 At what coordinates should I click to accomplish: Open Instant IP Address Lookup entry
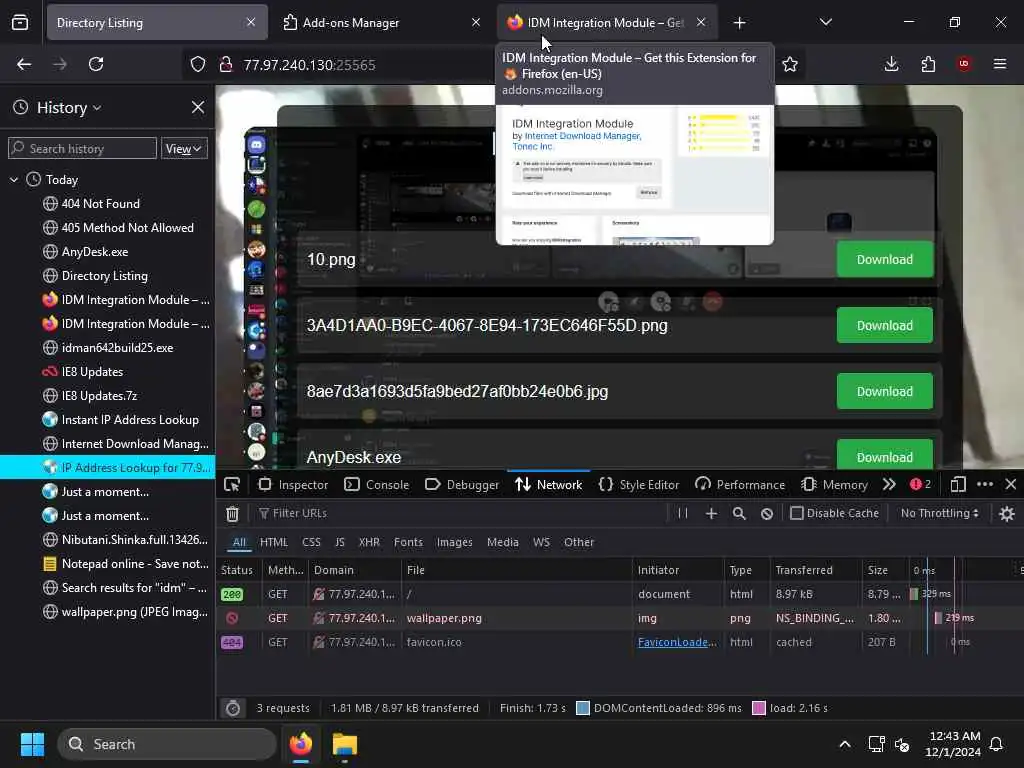point(130,419)
